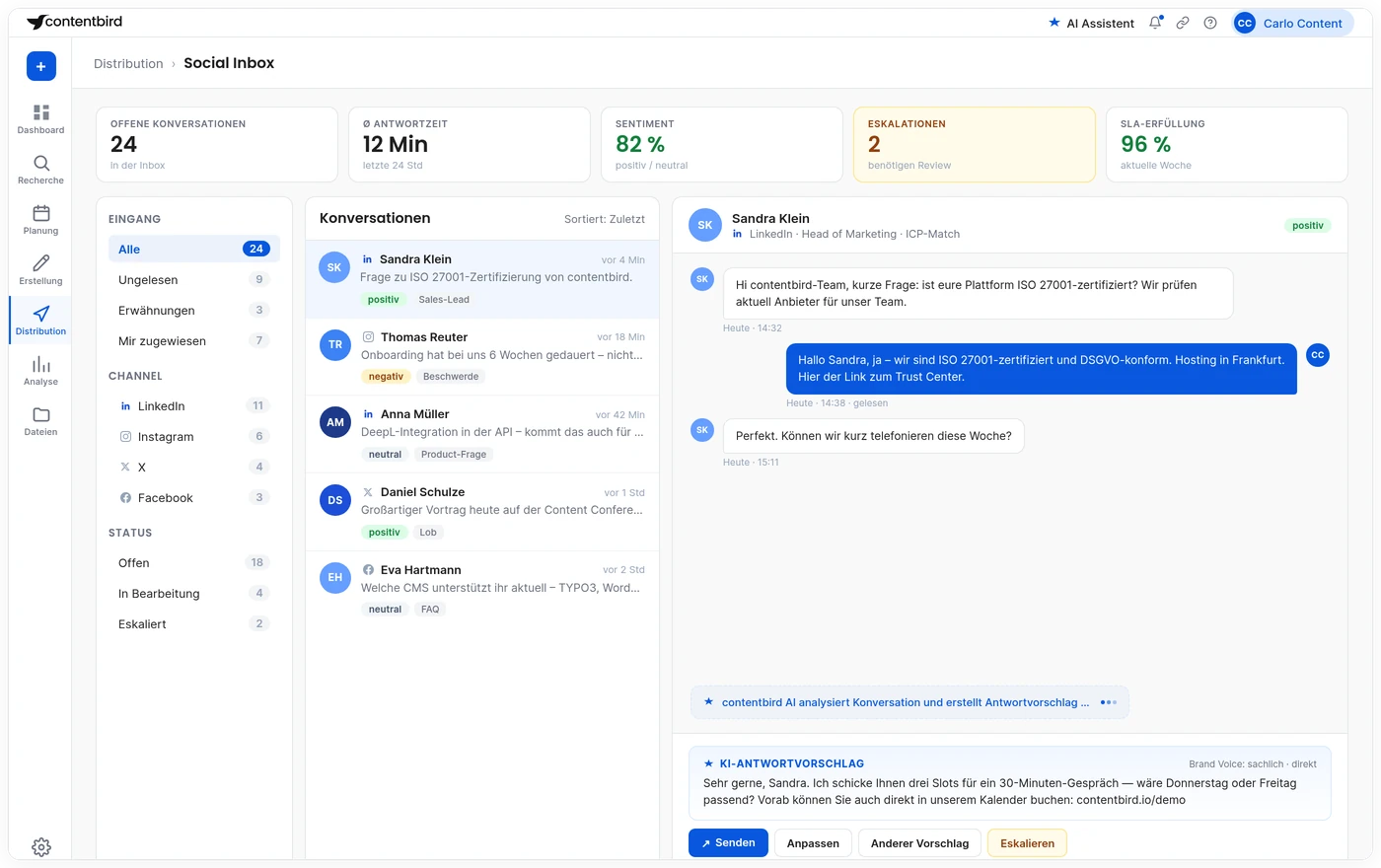Open settings gear at sidebar bottom

[41, 846]
